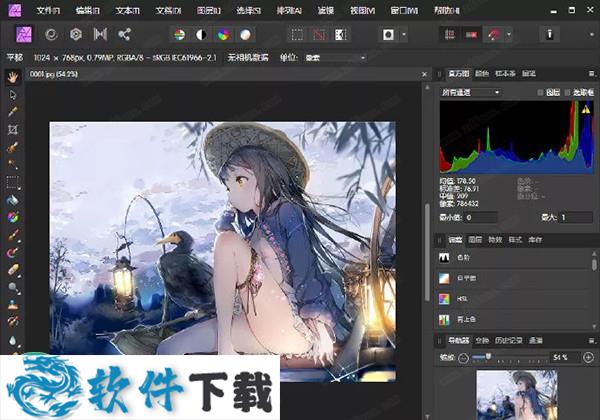This screenshot has height=420, width=600.
Task: Select the Crop tool
Action: pos(13,129)
